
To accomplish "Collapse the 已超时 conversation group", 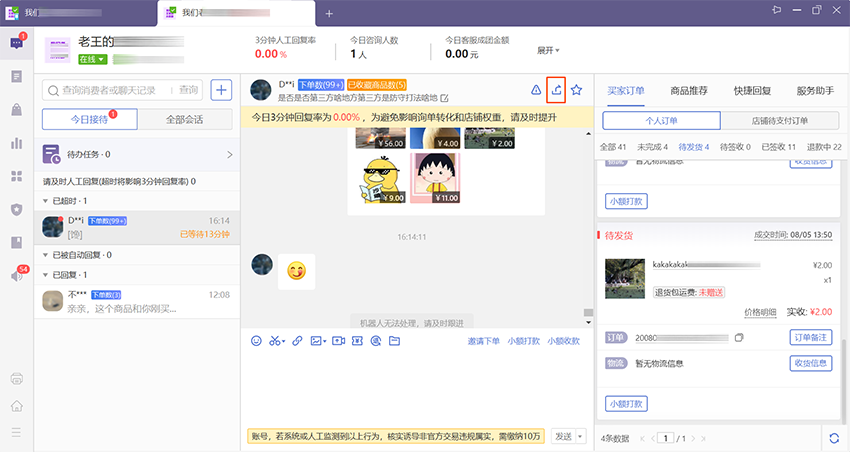I will pyautogui.click(x=46, y=201).
